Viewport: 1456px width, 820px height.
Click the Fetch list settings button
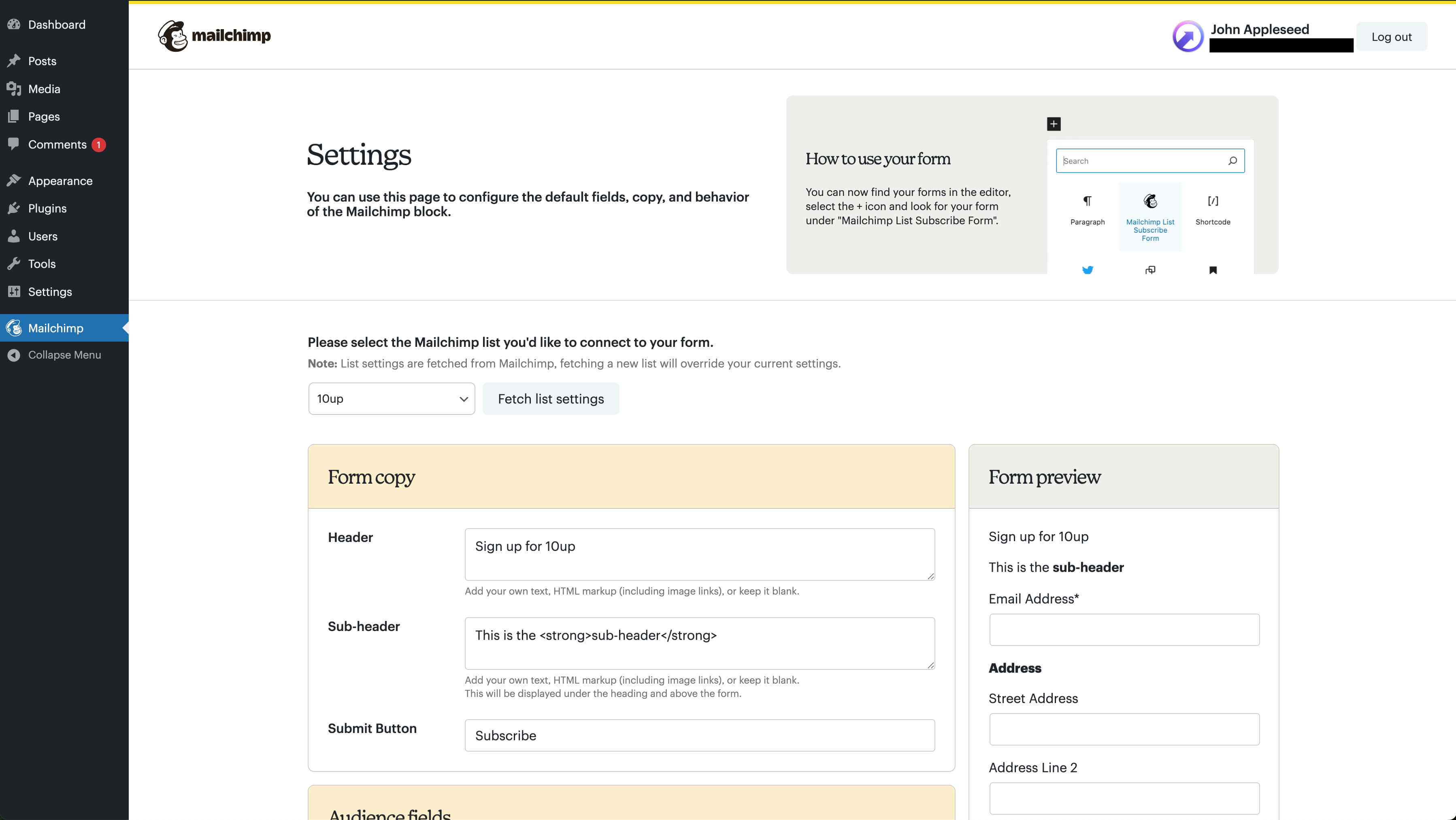pos(551,398)
